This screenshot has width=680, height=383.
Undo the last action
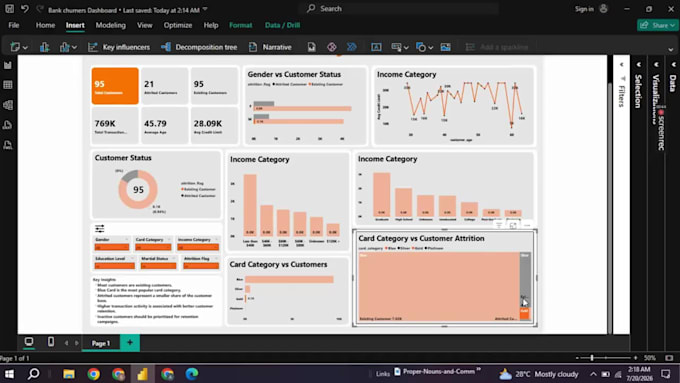tap(25, 9)
